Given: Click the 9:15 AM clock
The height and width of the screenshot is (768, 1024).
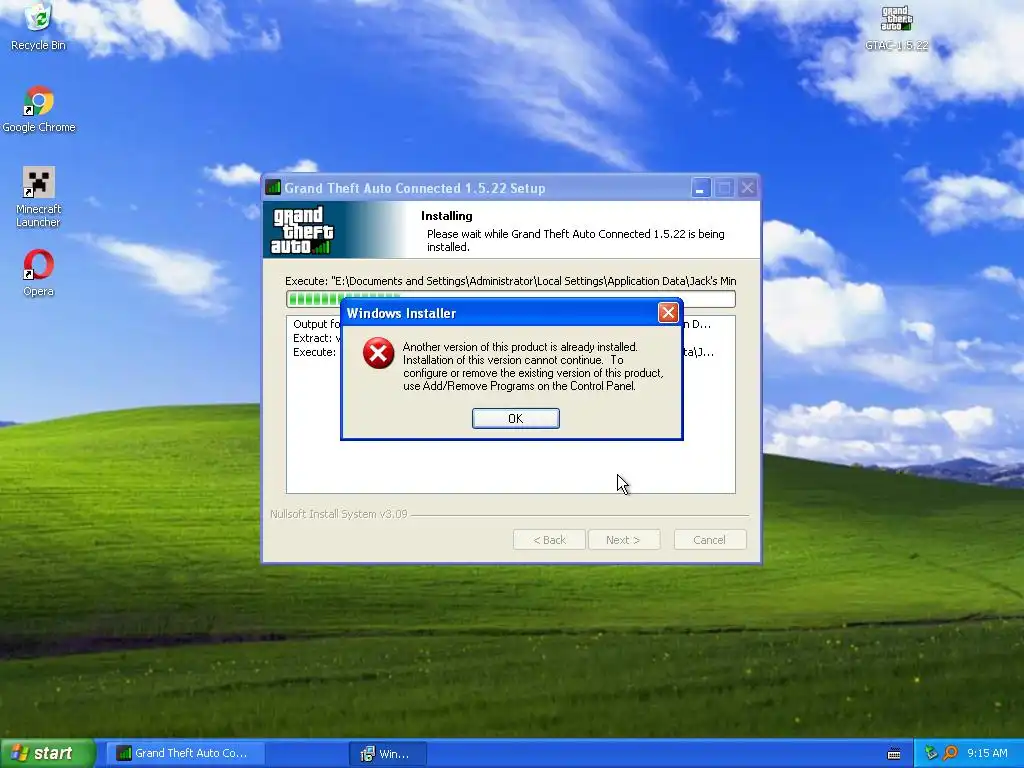Looking at the screenshot, I should coord(987,753).
